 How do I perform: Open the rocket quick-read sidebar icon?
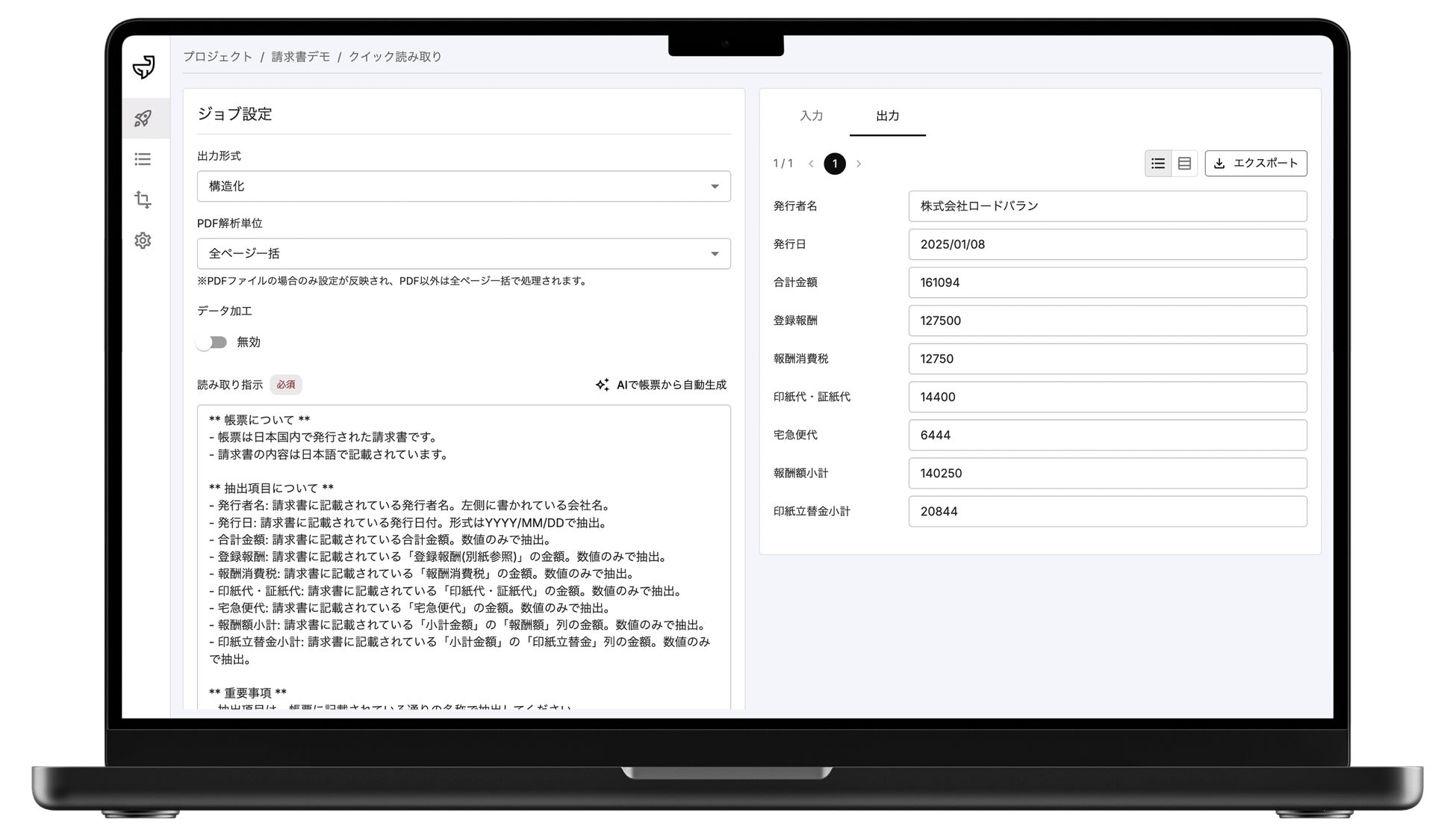tap(143, 118)
